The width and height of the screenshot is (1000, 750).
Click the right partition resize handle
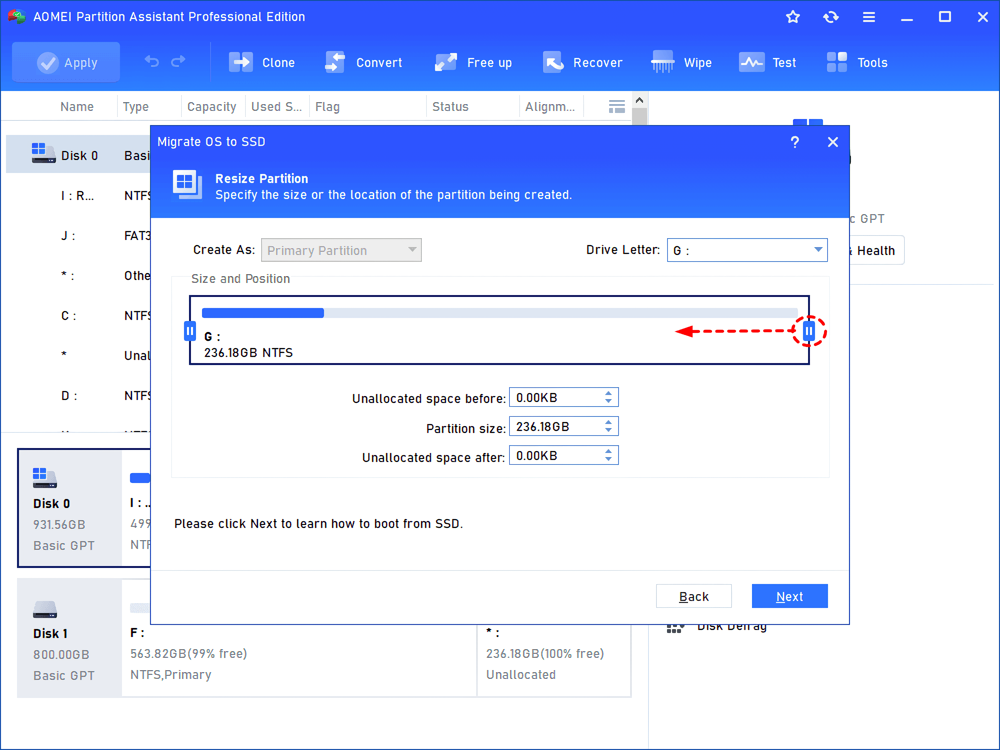[809, 331]
